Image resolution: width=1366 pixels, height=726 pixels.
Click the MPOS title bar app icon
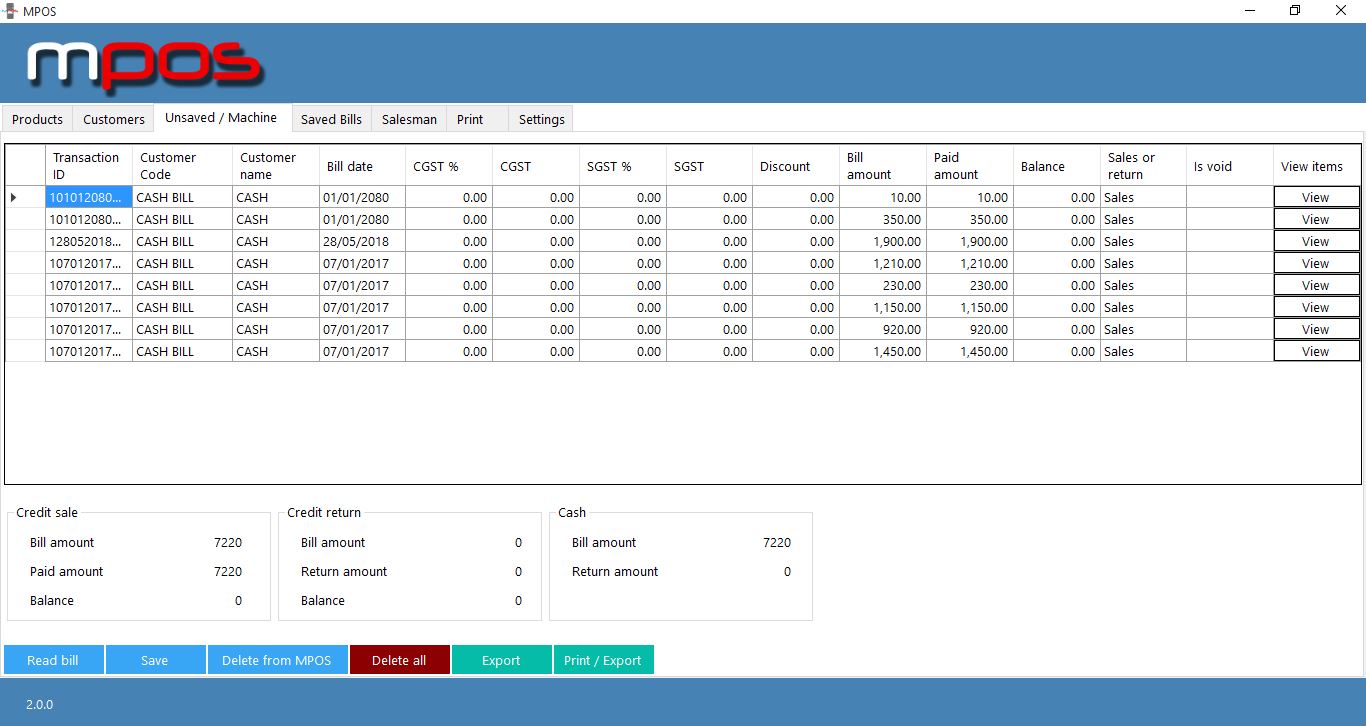(10, 10)
